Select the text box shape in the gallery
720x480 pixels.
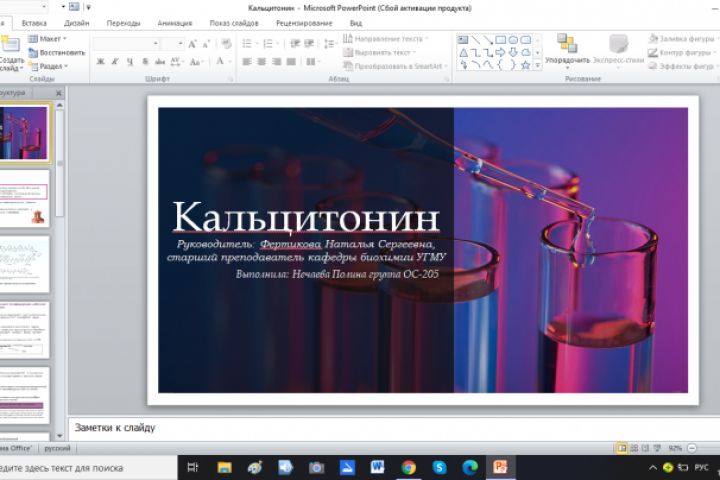[463, 40]
